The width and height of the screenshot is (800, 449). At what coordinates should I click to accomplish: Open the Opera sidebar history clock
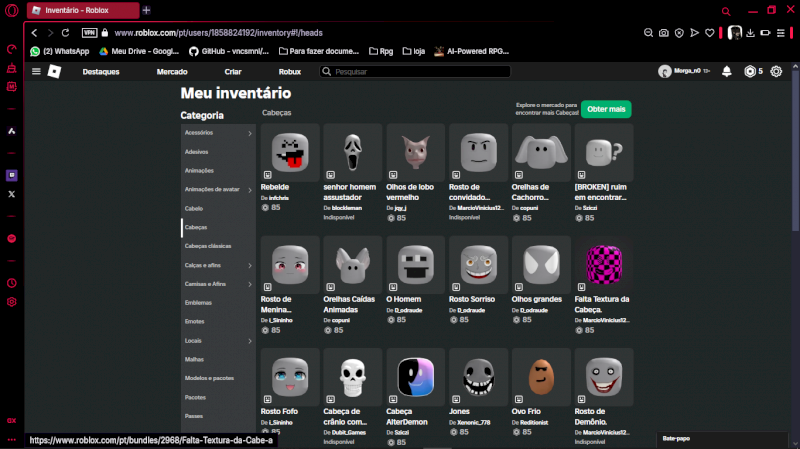[12, 283]
